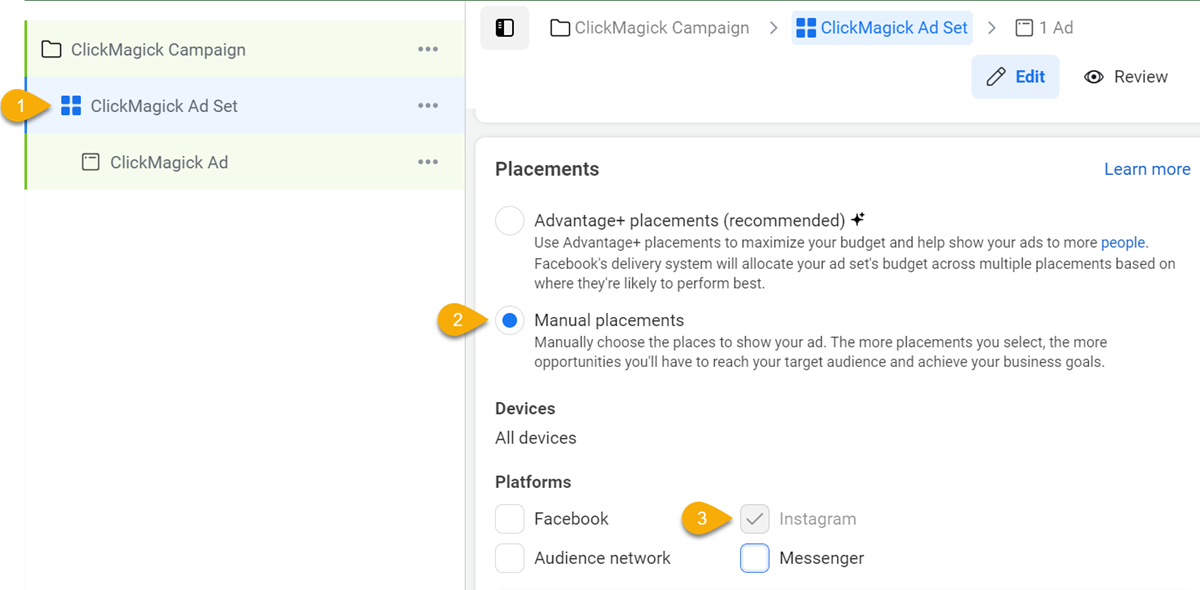
Task: Click the ClickMagick Campaign folder icon in sidebar
Action: (52, 50)
